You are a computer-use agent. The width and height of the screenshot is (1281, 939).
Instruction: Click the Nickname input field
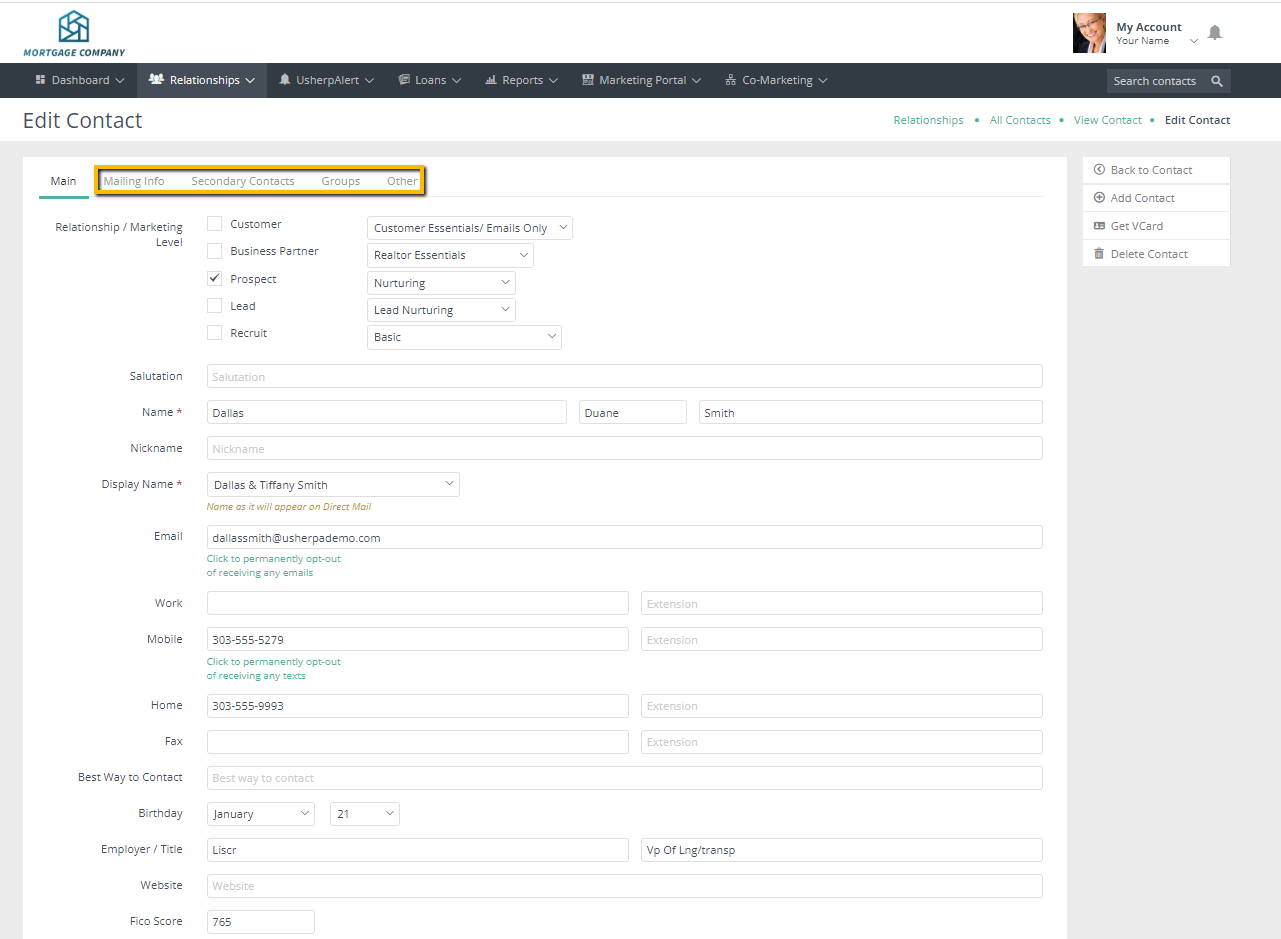[x=624, y=449]
